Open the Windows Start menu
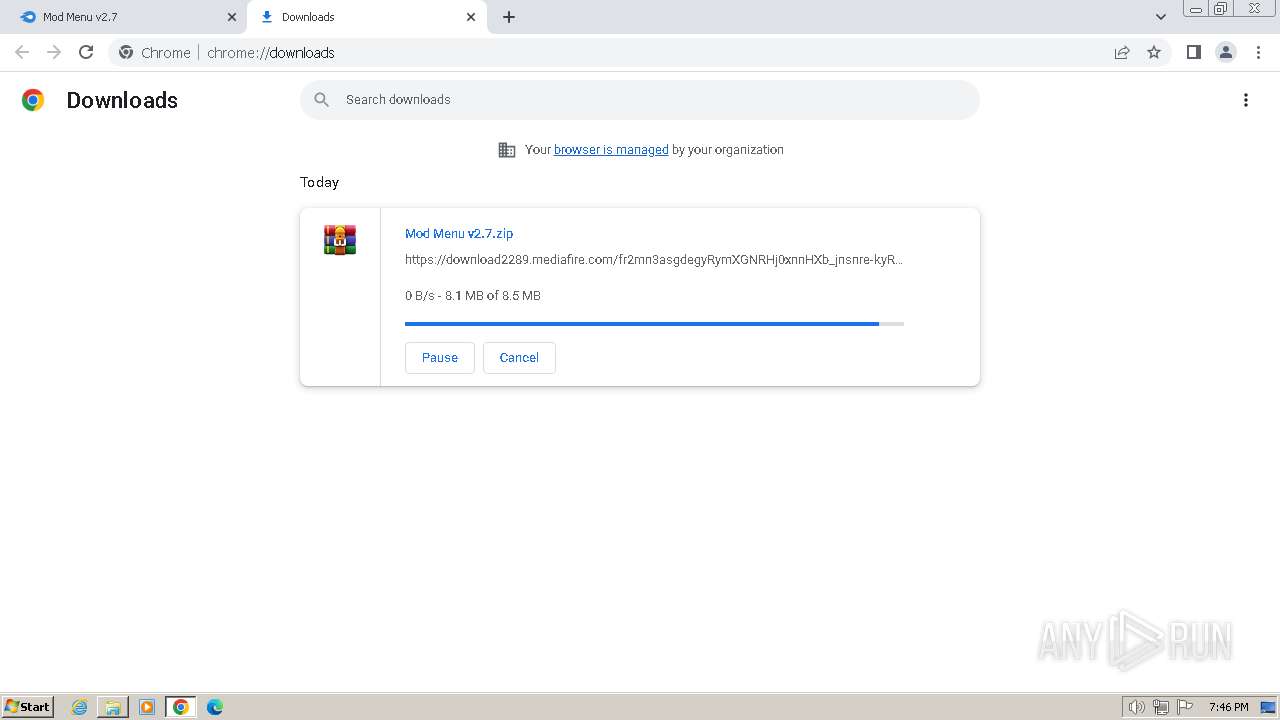 tap(28, 706)
